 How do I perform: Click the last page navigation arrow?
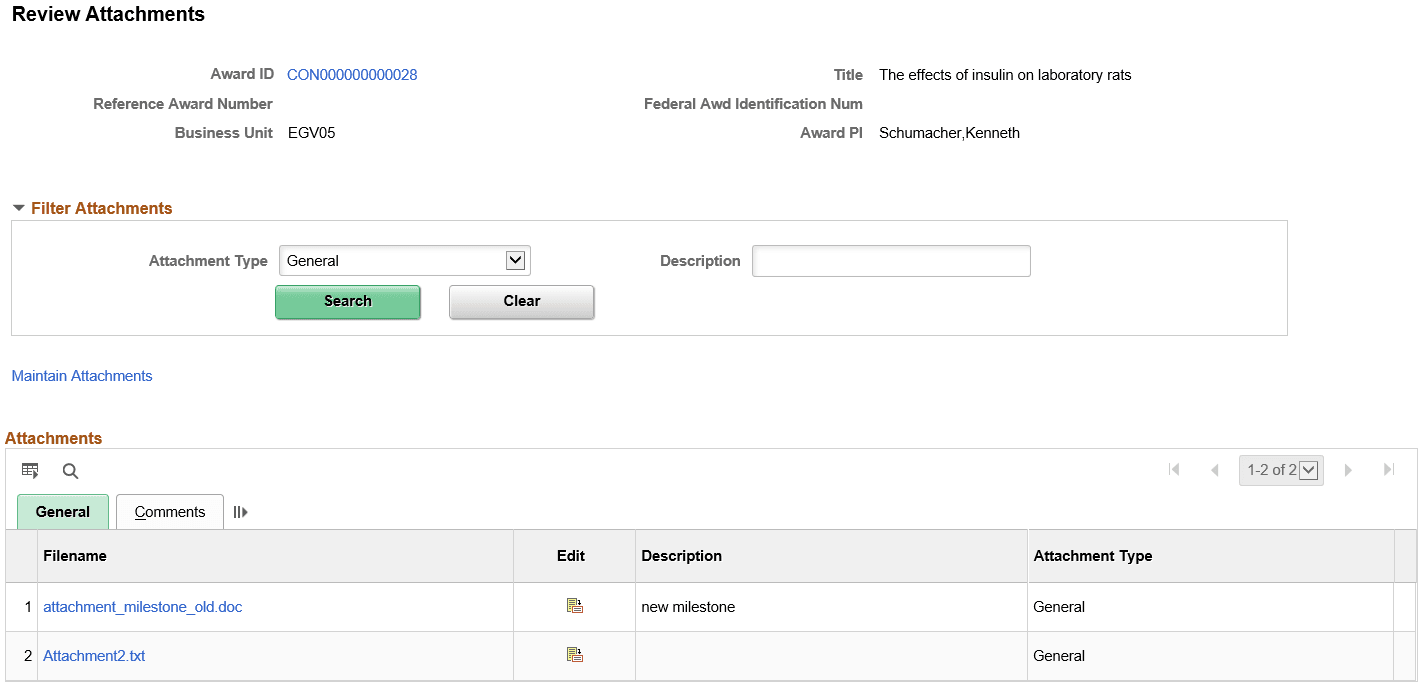click(x=1388, y=469)
